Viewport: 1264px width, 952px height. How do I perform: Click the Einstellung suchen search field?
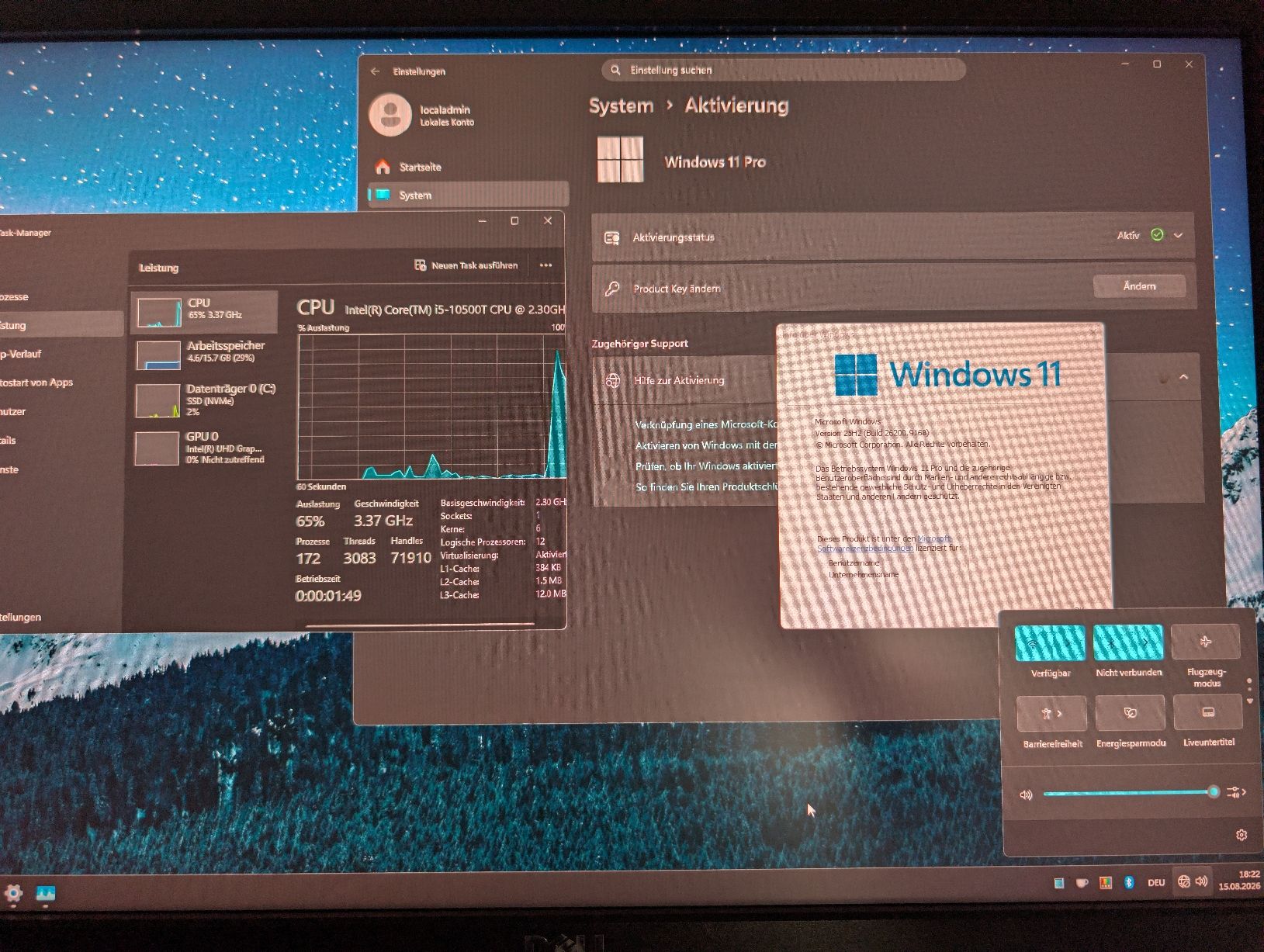784,70
